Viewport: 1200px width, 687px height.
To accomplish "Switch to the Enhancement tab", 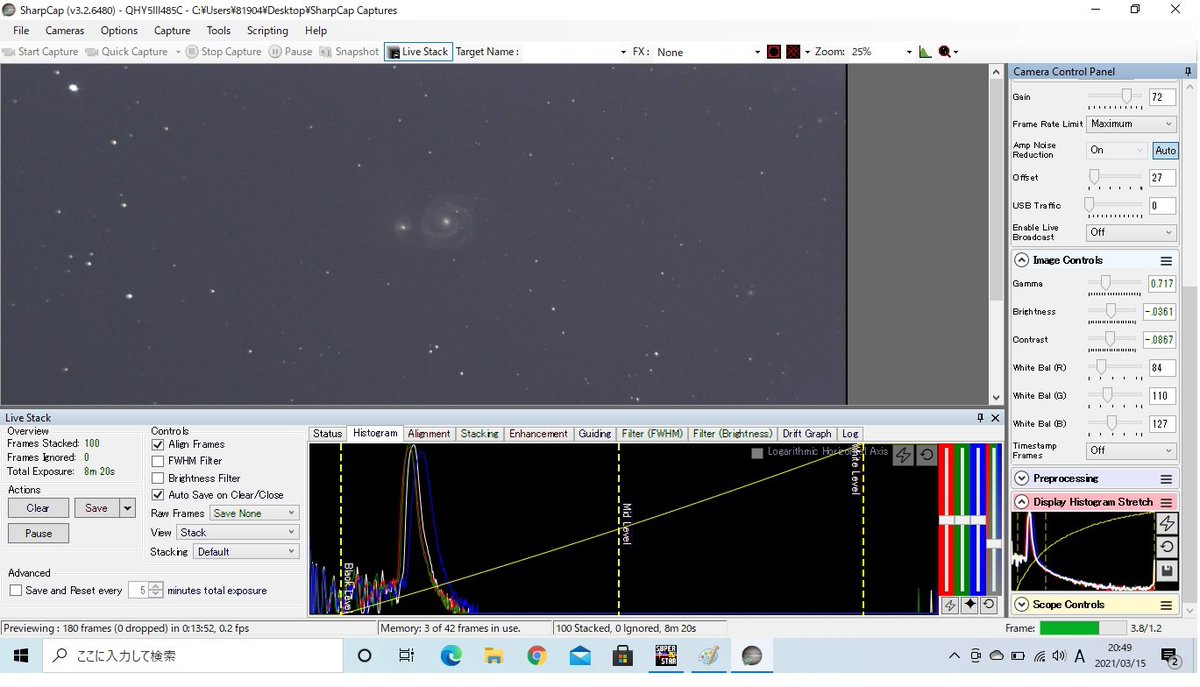I will pos(538,434).
